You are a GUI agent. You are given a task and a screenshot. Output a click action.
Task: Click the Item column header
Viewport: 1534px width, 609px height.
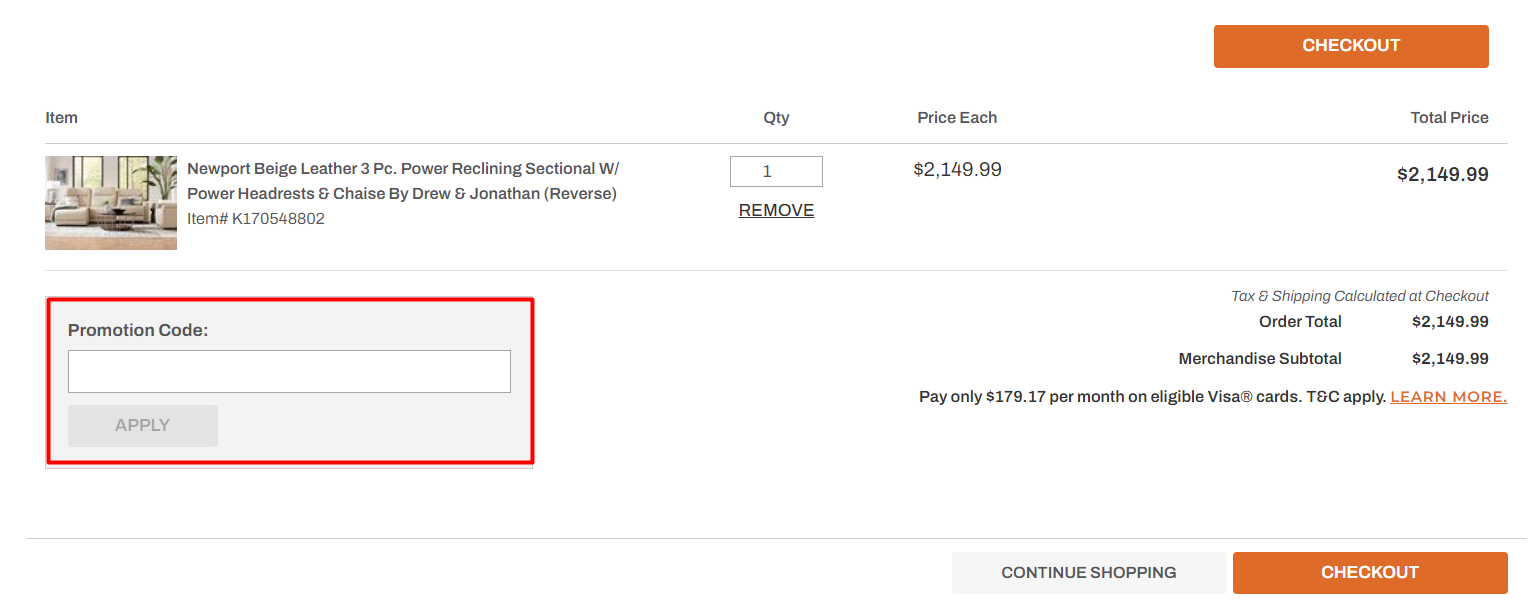coord(61,118)
